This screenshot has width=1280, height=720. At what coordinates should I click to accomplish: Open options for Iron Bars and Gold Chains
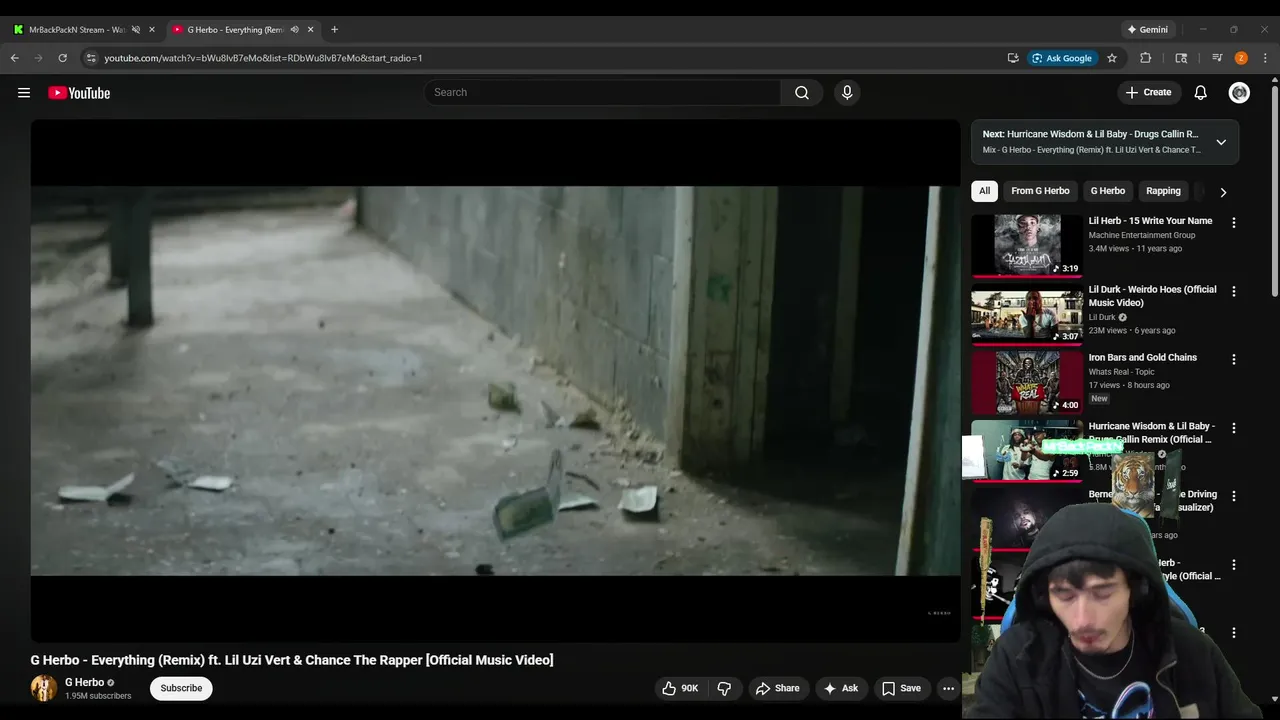coord(1233,359)
